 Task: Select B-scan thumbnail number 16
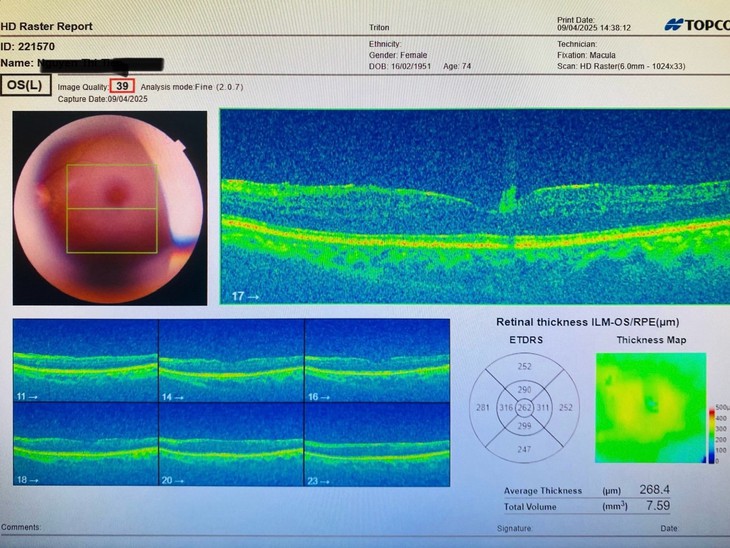click(x=378, y=360)
